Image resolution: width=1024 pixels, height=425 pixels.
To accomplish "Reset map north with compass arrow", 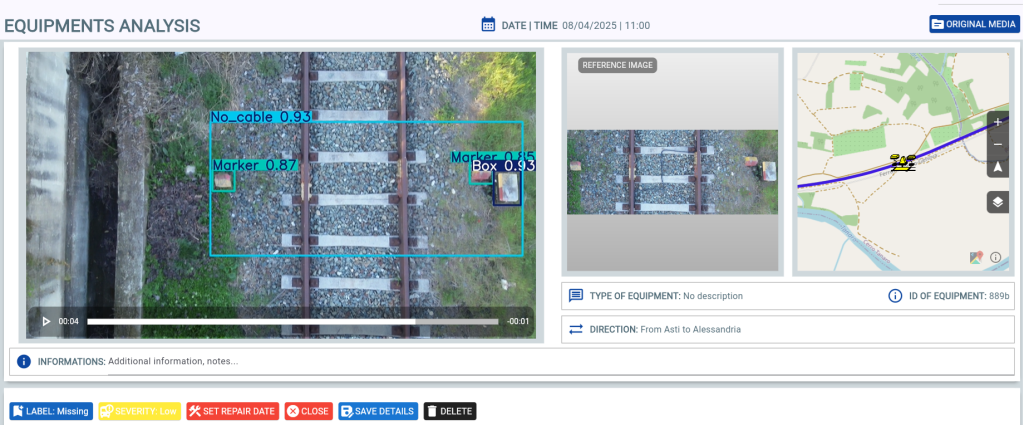I will 997,168.
